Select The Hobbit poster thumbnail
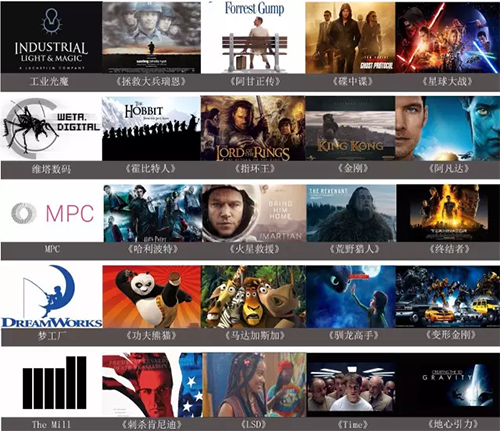 coord(151,129)
